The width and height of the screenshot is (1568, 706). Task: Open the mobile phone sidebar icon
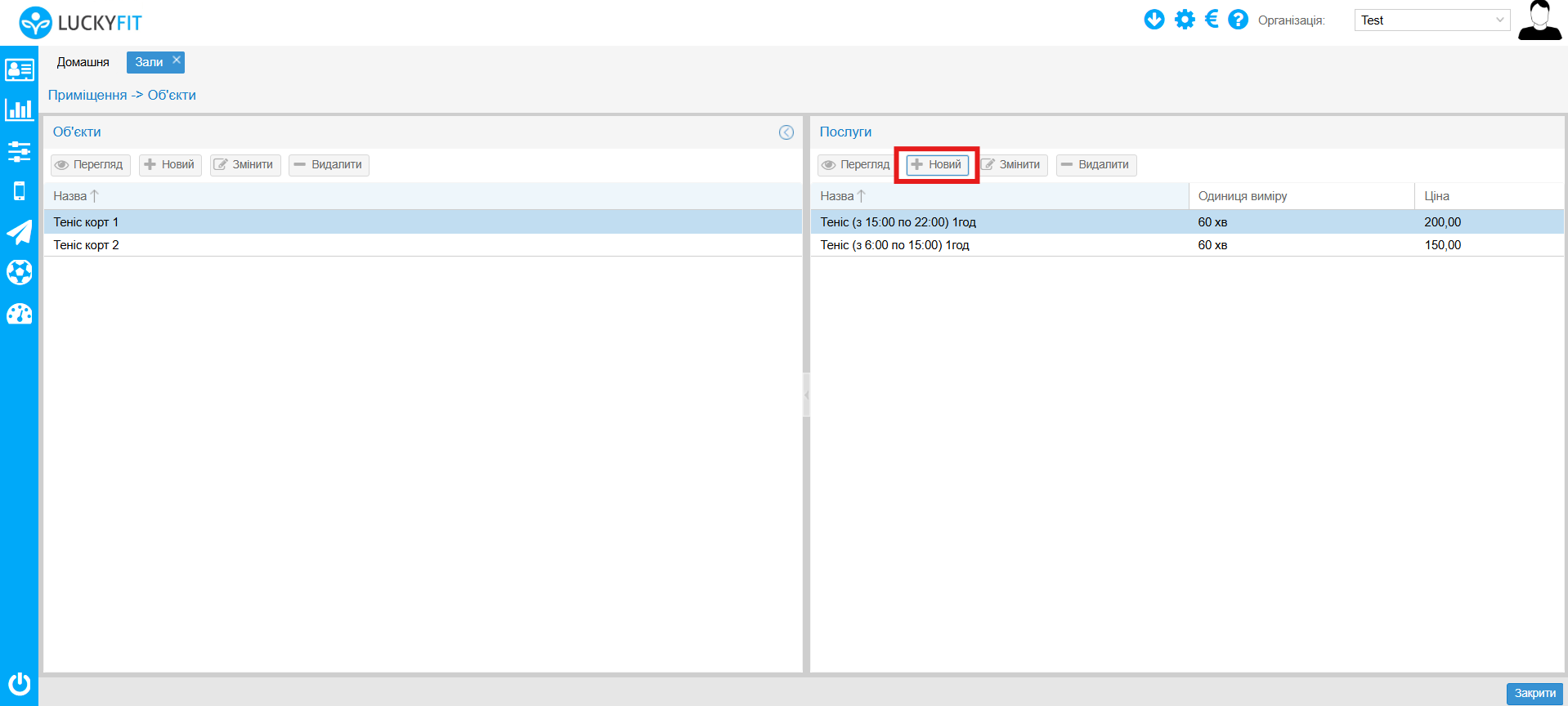coord(19,191)
